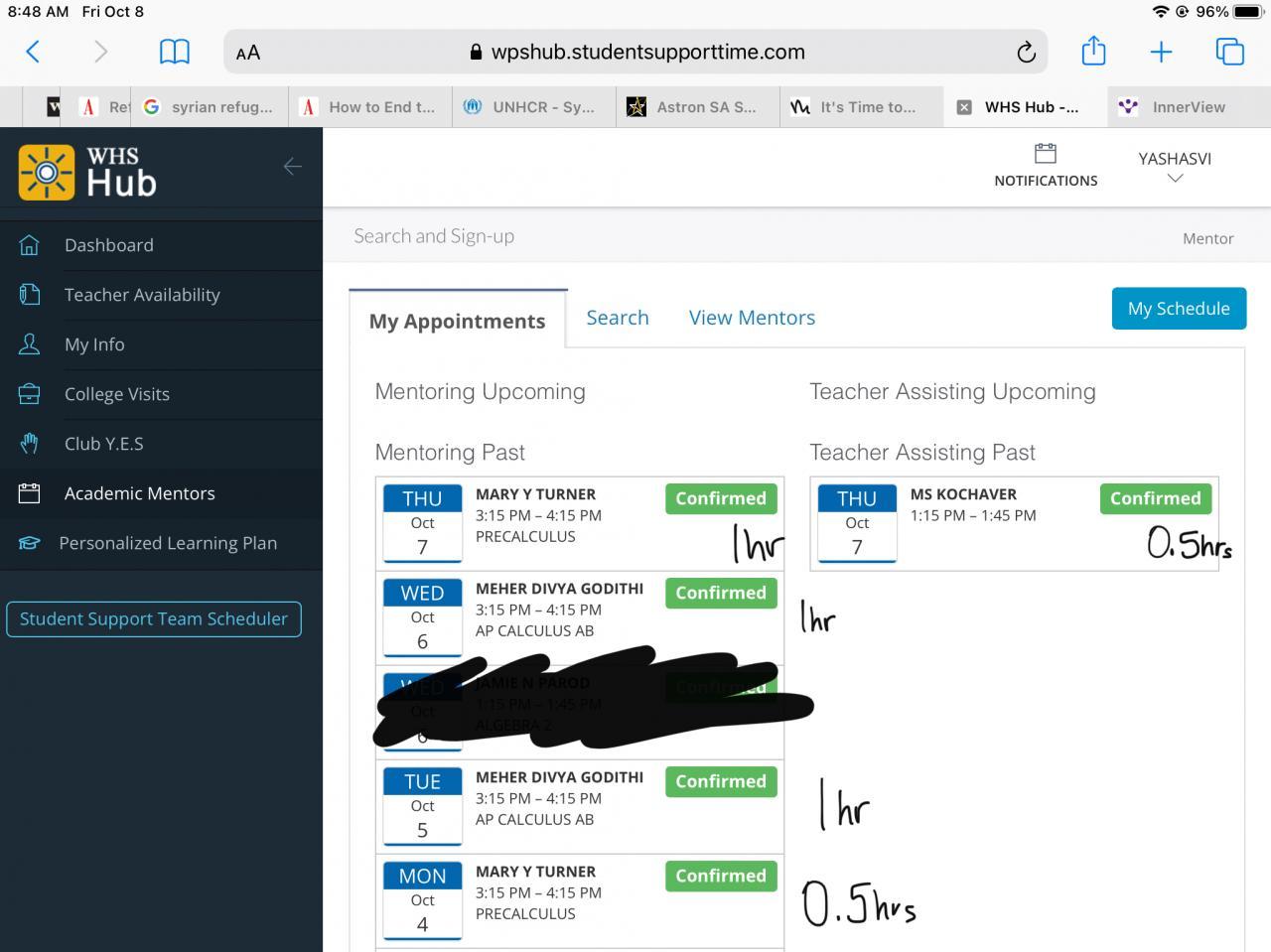Click the Mentor breadcrumb label
Image resolution: width=1271 pixels, height=952 pixels.
[x=1207, y=238]
